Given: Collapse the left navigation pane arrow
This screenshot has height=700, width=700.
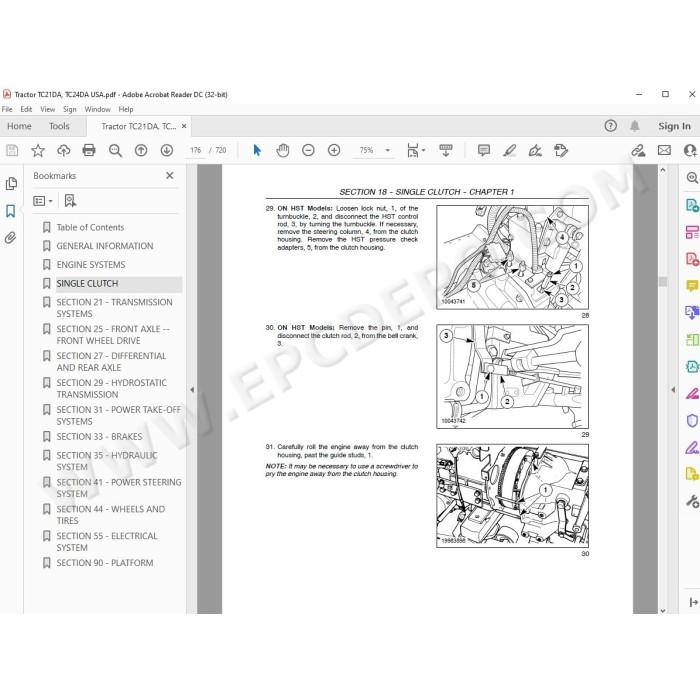Looking at the screenshot, I should tap(192, 390).
